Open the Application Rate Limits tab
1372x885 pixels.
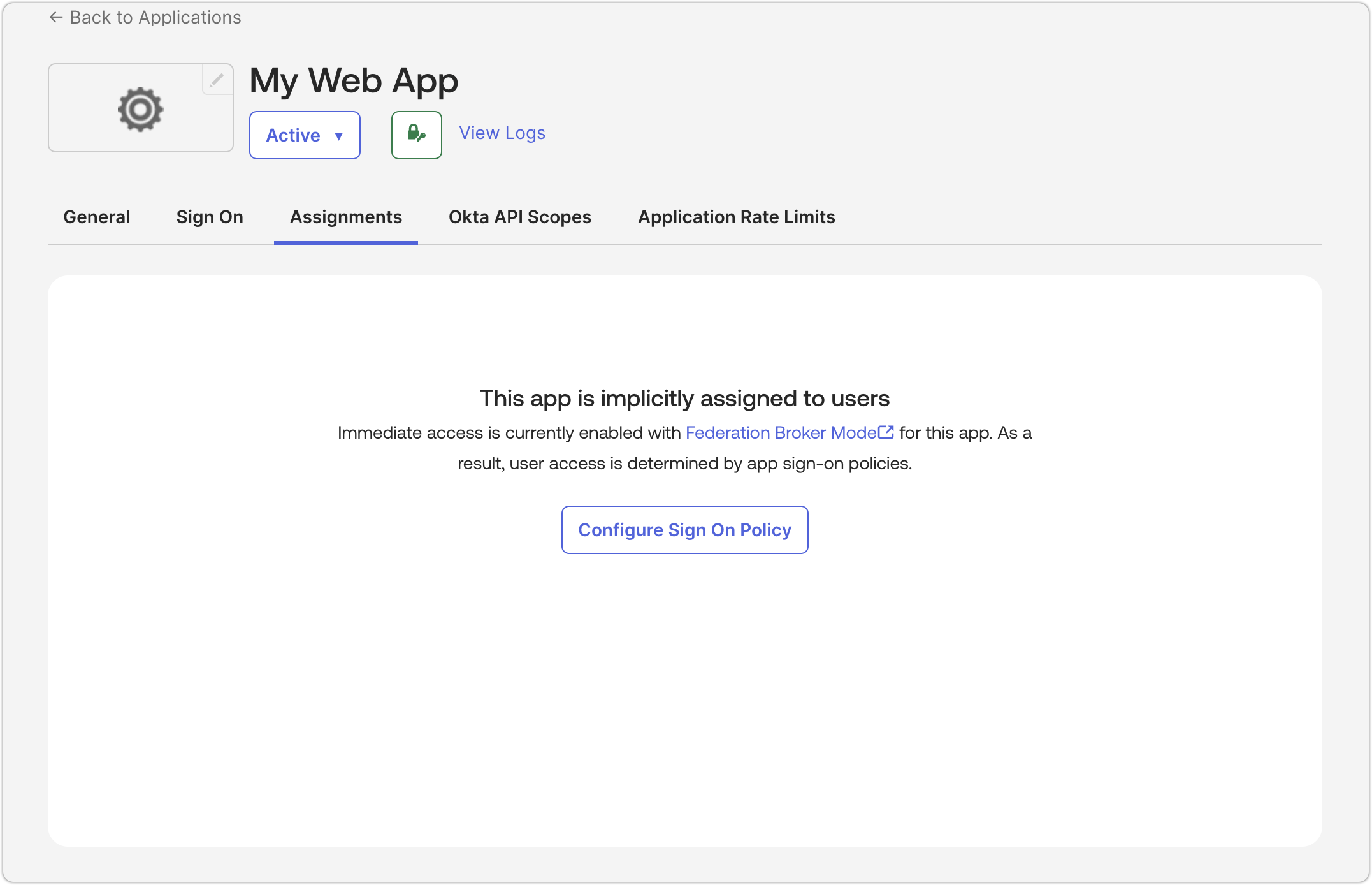pos(737,217)
